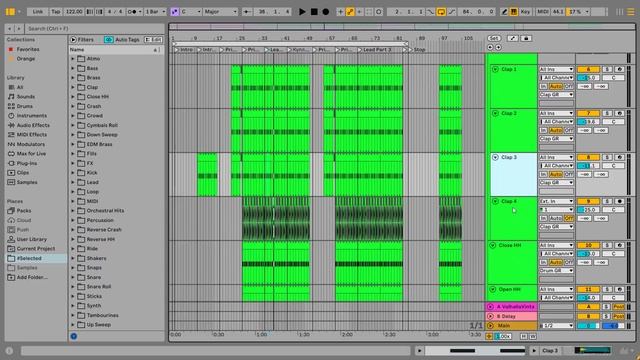Click the Tap tempo button
The image size is (640, 360).
point(56,12)
